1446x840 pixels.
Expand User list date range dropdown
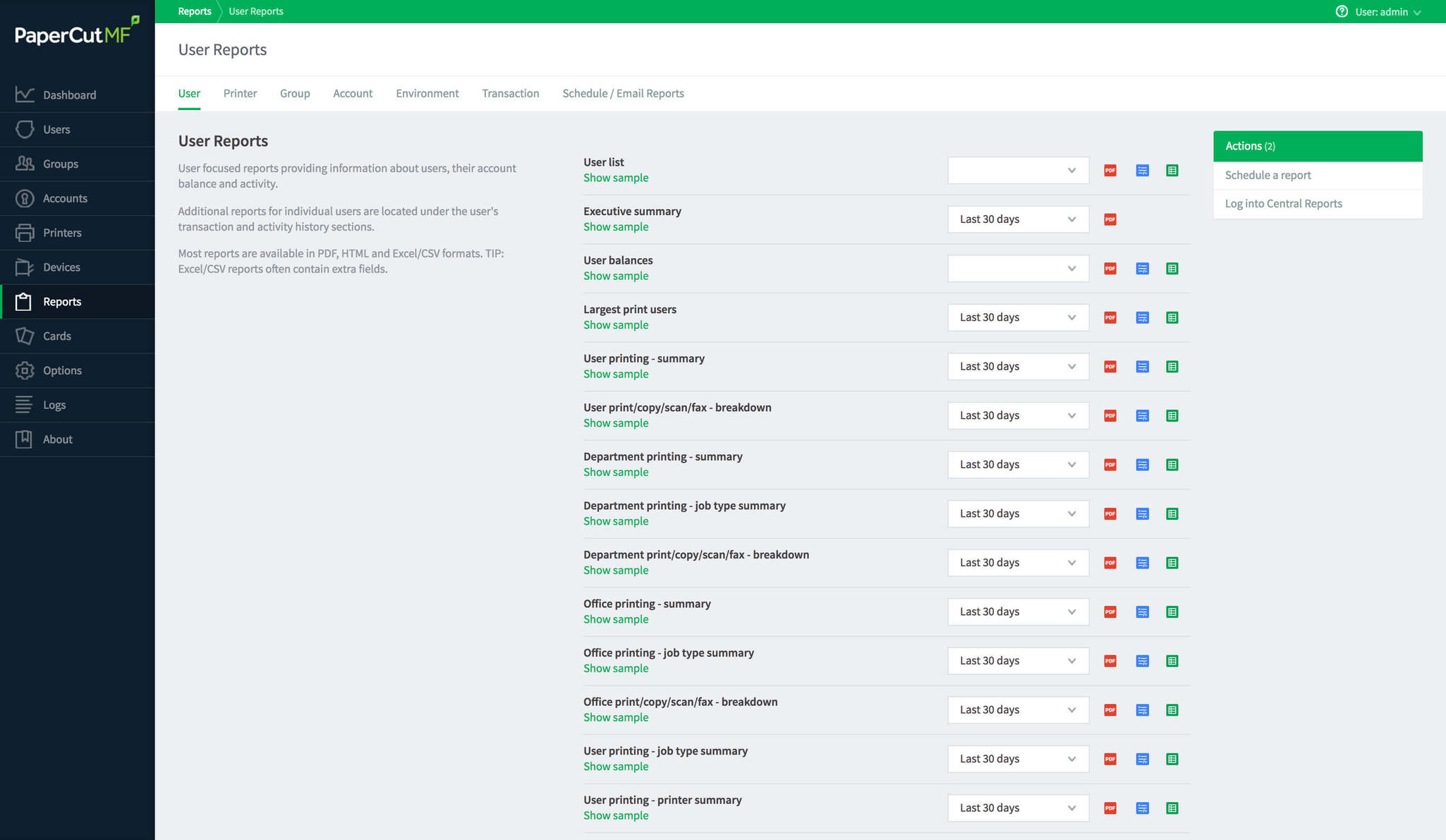coord(1018,171)
